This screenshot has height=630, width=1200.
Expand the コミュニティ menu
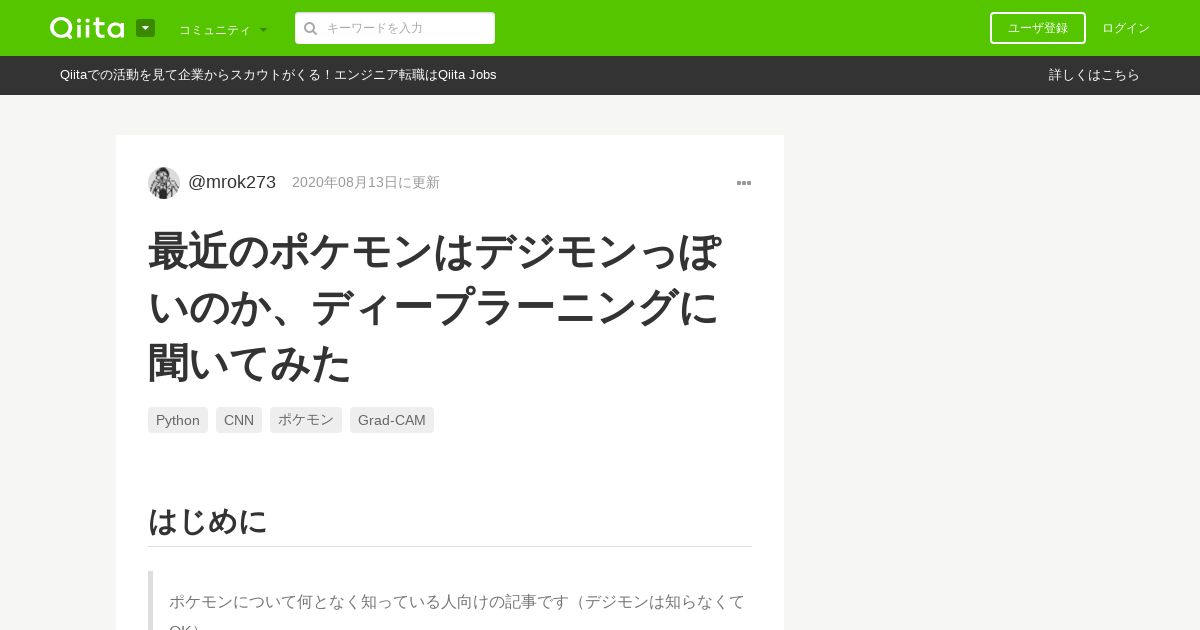click(x=223, y=29)
